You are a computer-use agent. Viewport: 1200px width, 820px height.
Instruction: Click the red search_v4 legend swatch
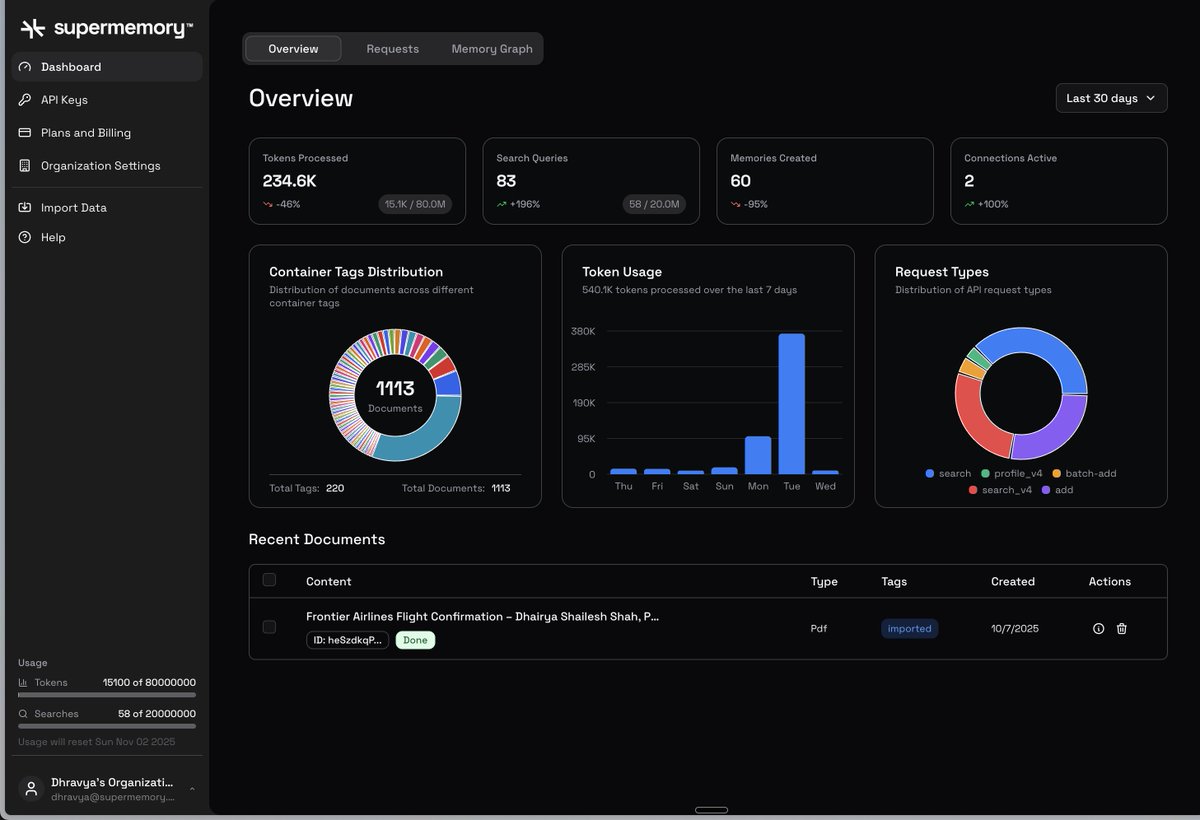point(973,490)
